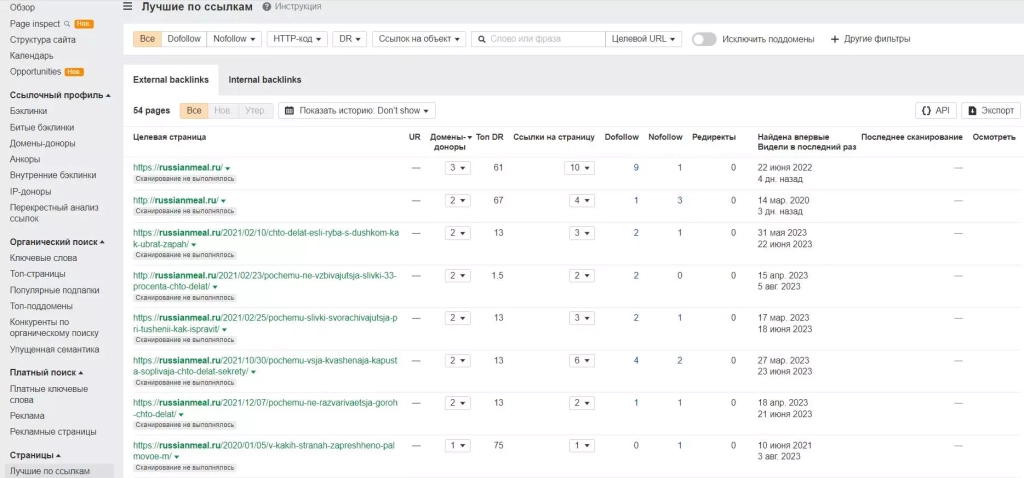
Task: Collapse Ссылочный профиль sidebar section
Action: tap(60, 95)
